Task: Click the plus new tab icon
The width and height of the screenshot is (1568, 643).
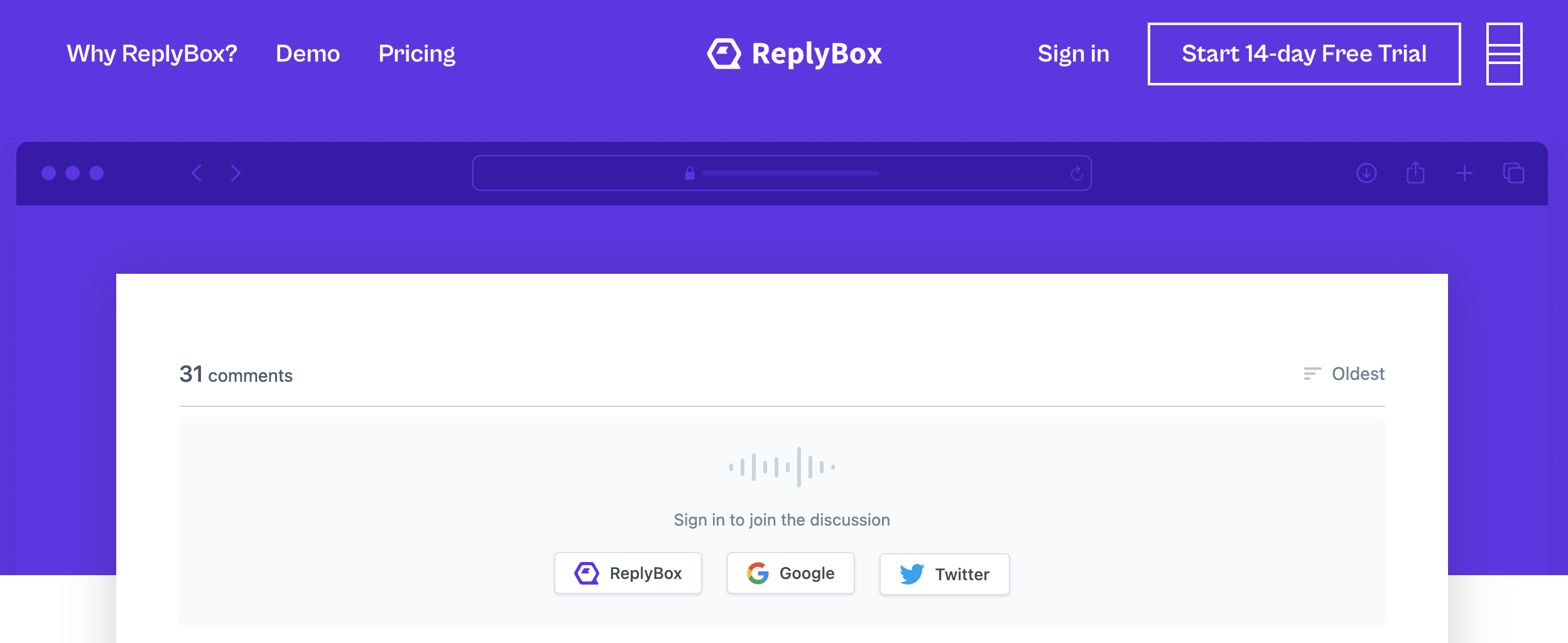Action: 1464,173
